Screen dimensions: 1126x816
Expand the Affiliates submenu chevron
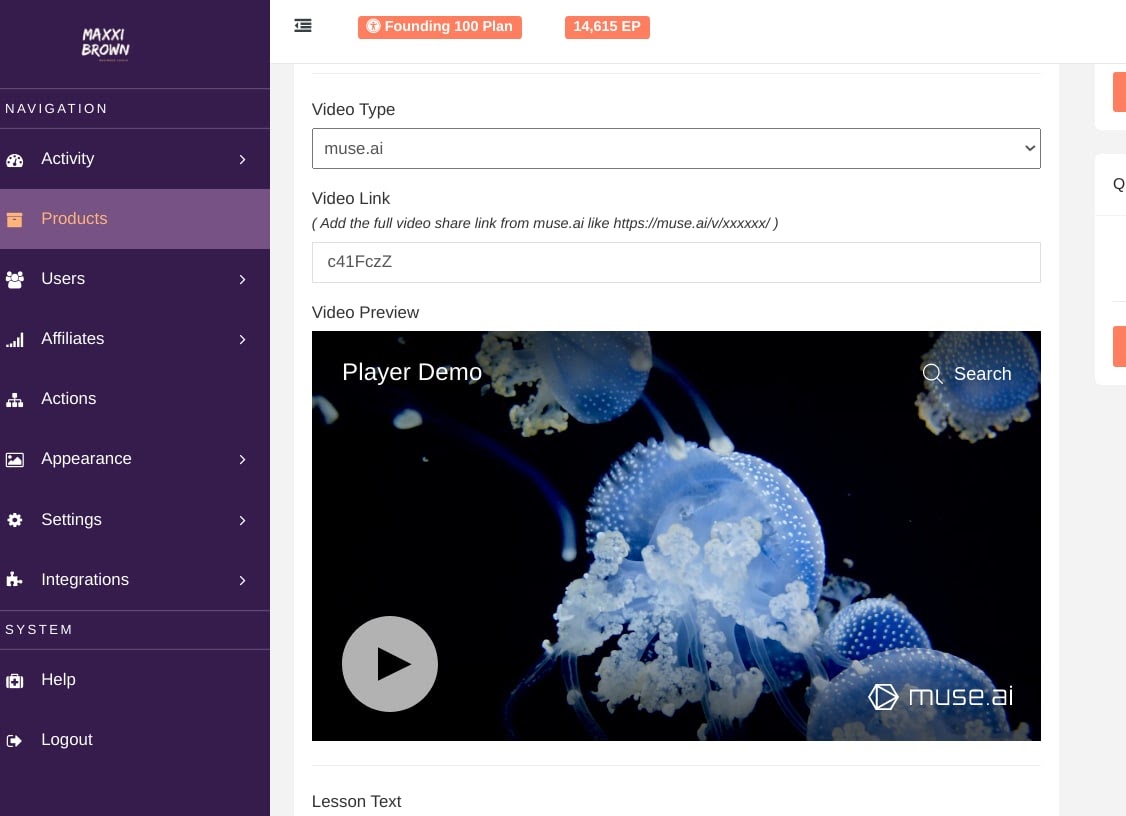point(242,340)
